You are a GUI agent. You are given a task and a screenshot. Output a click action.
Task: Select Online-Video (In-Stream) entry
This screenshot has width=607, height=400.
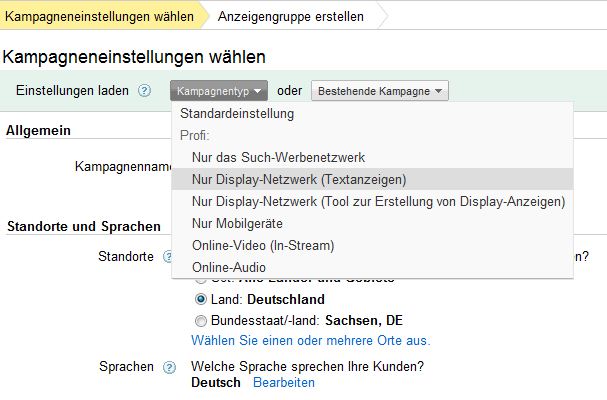pyautogui.click(x=262, y=245)
